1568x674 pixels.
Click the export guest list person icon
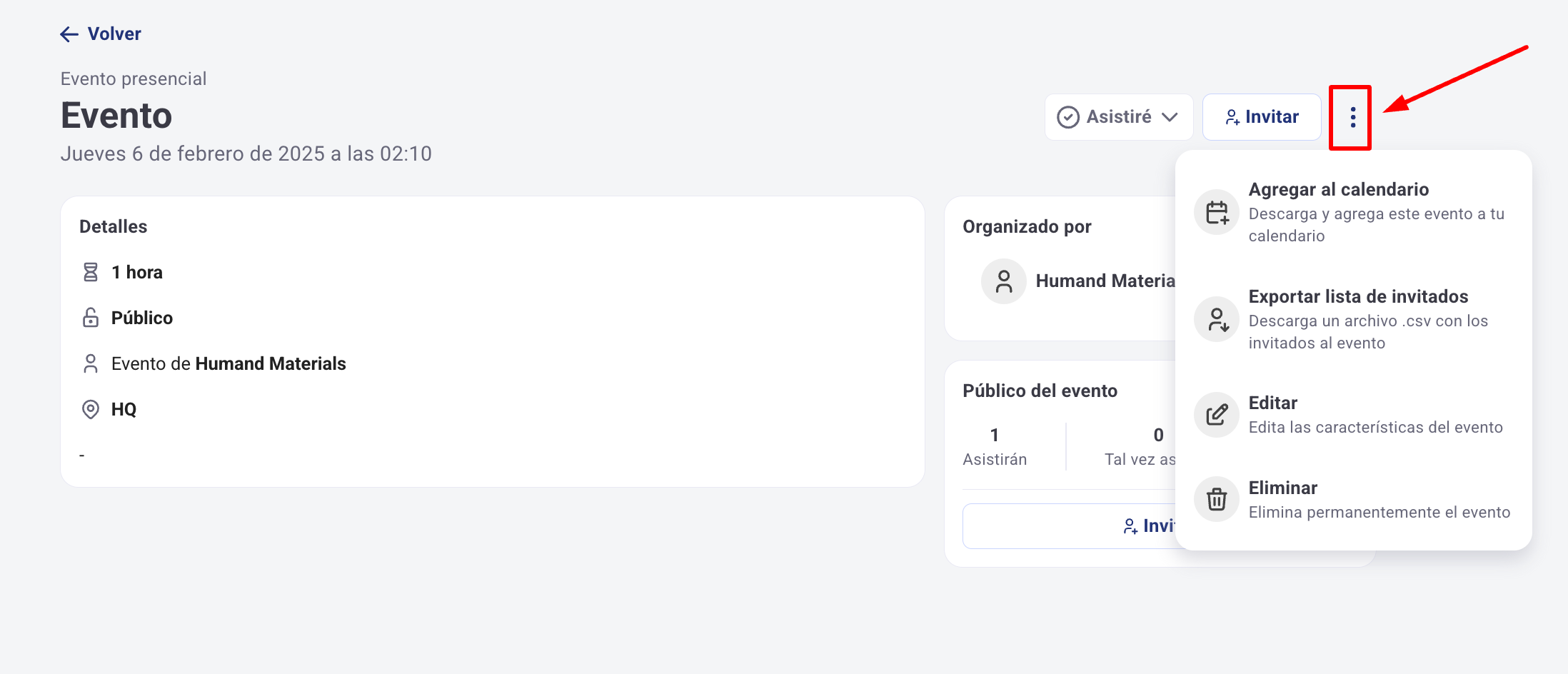[x=1217, y=319]
